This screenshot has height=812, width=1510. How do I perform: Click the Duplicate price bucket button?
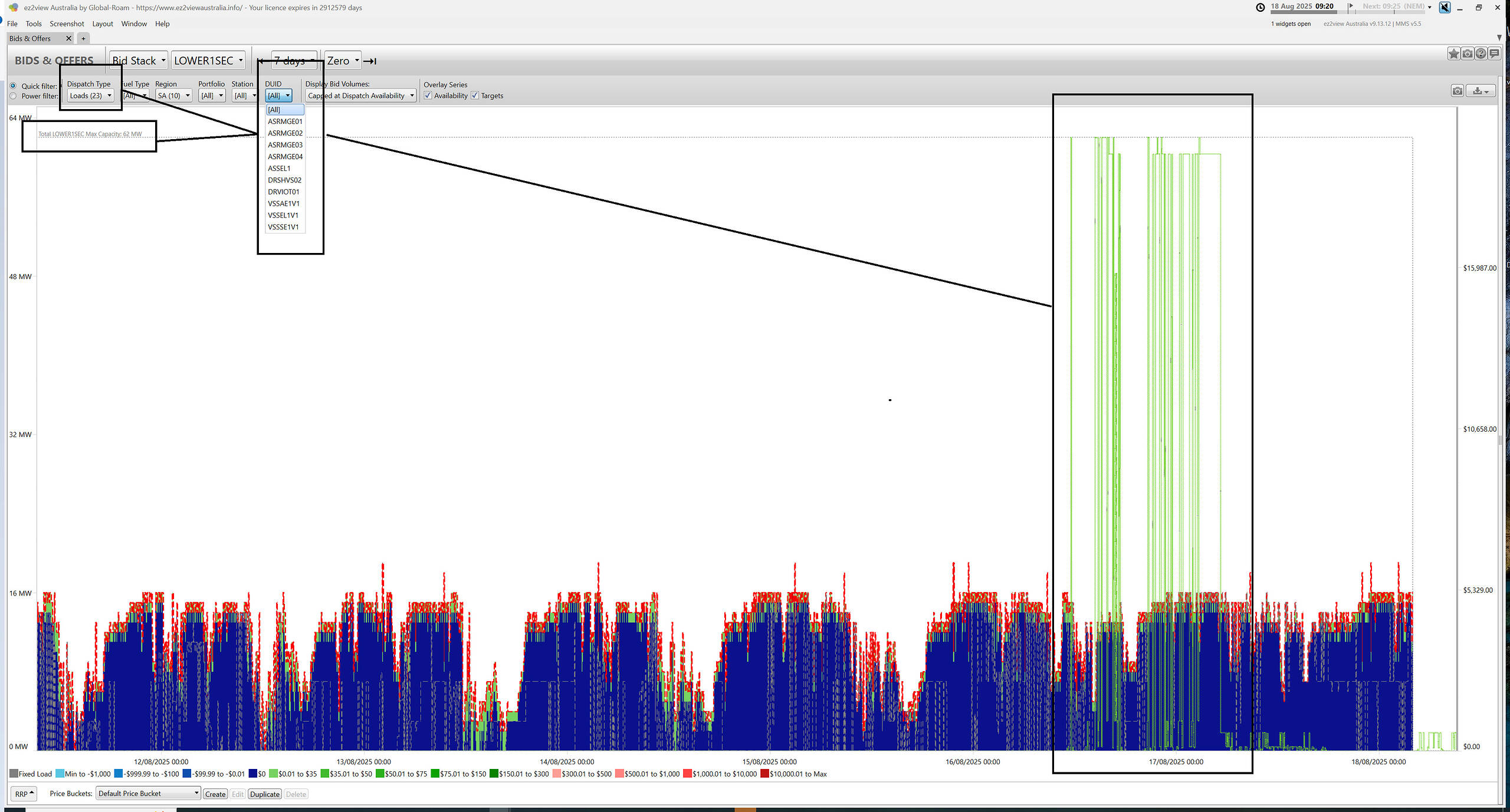coord(265,794)
